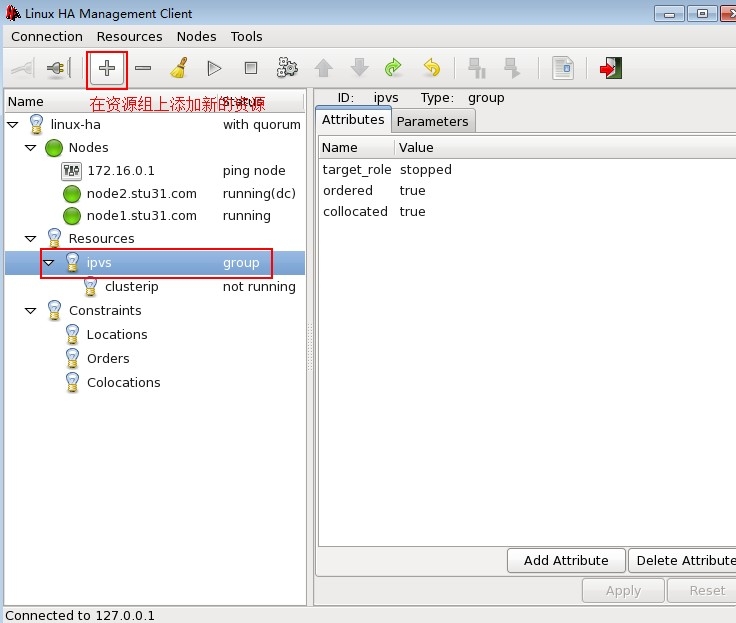Viewport: 736px width, 623px height.
Task: Select the Colocations constraint label
Action: pyautogui.click(x=123, y=383)
